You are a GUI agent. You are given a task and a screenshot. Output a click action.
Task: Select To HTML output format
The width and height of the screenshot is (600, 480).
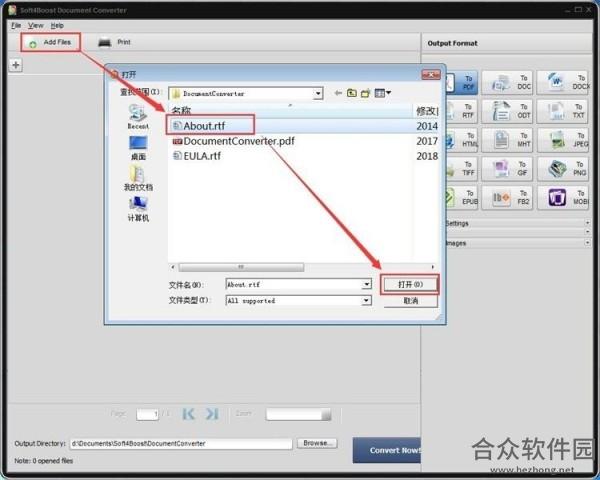(461, 140)
